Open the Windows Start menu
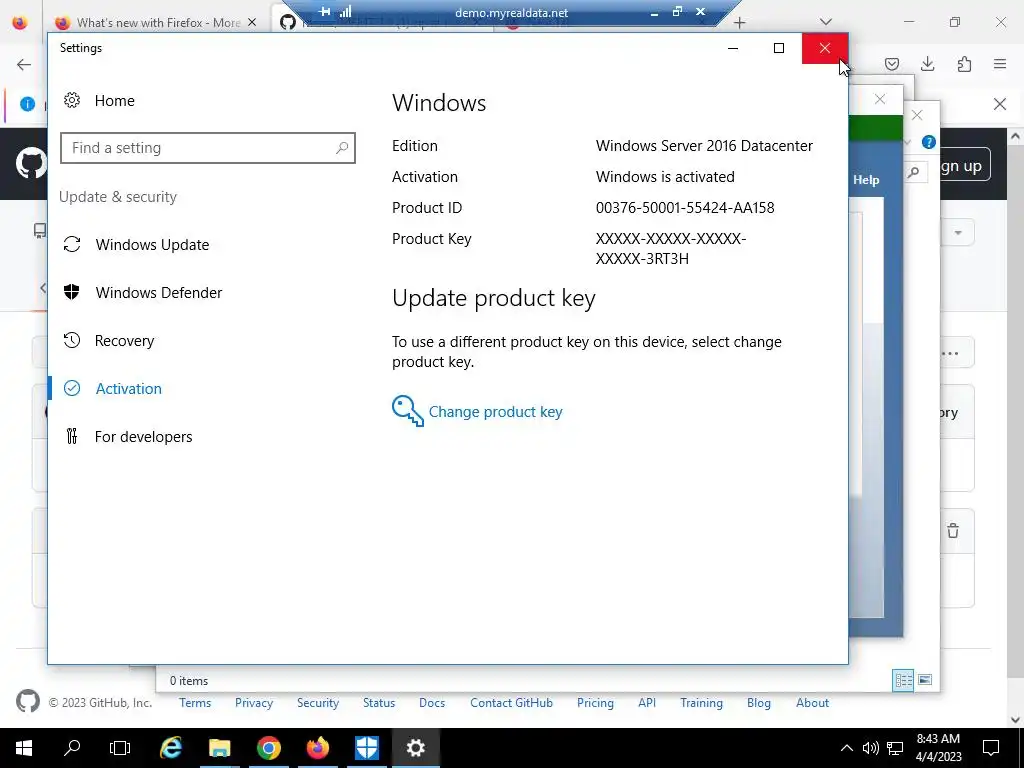The height and width of the screenshot is (768, 1024). 24,748
